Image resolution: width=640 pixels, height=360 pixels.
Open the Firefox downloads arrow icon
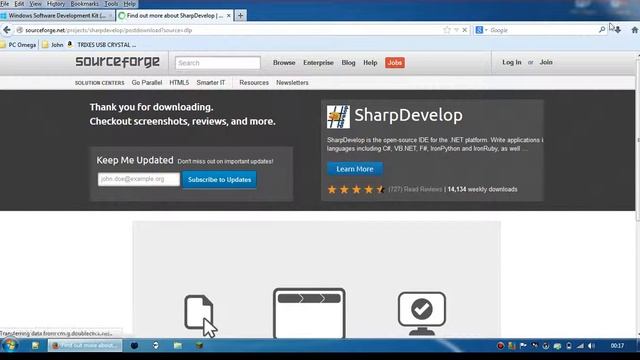618,30
